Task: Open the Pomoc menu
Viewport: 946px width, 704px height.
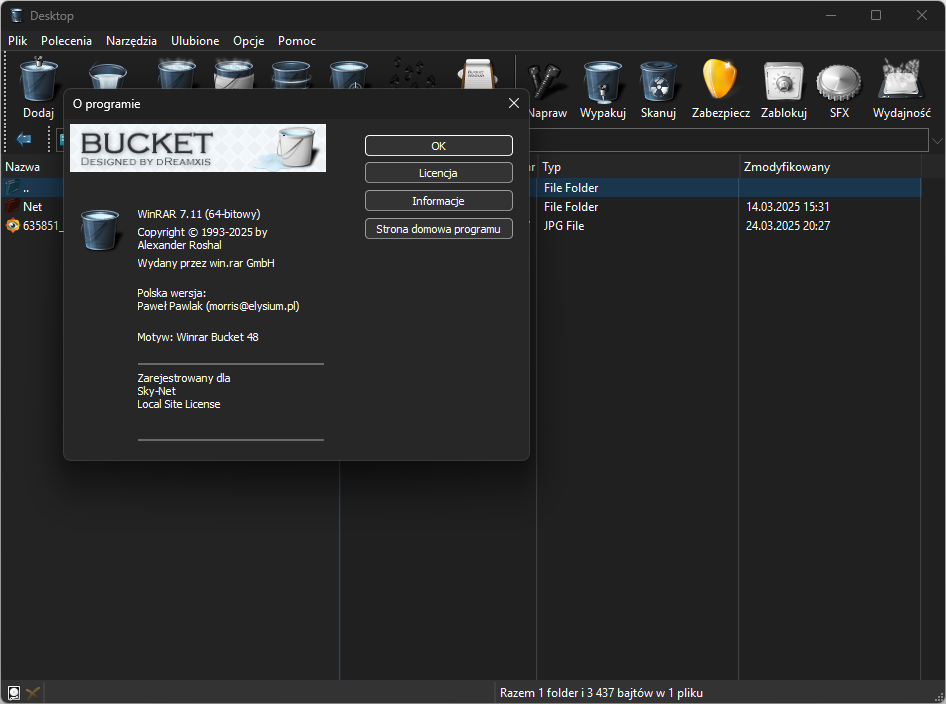Action: pyautogui.click(x=297, y=41)
